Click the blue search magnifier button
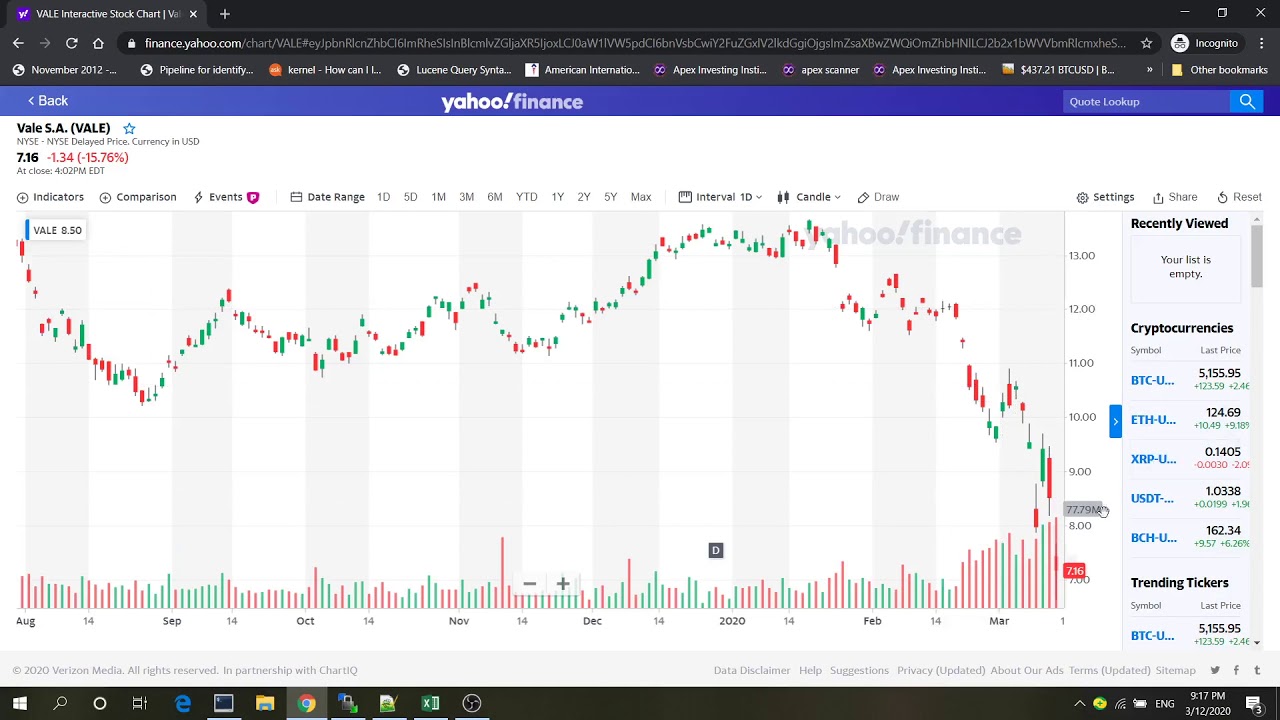The image size is (1280, 720). coord(1247,101)
